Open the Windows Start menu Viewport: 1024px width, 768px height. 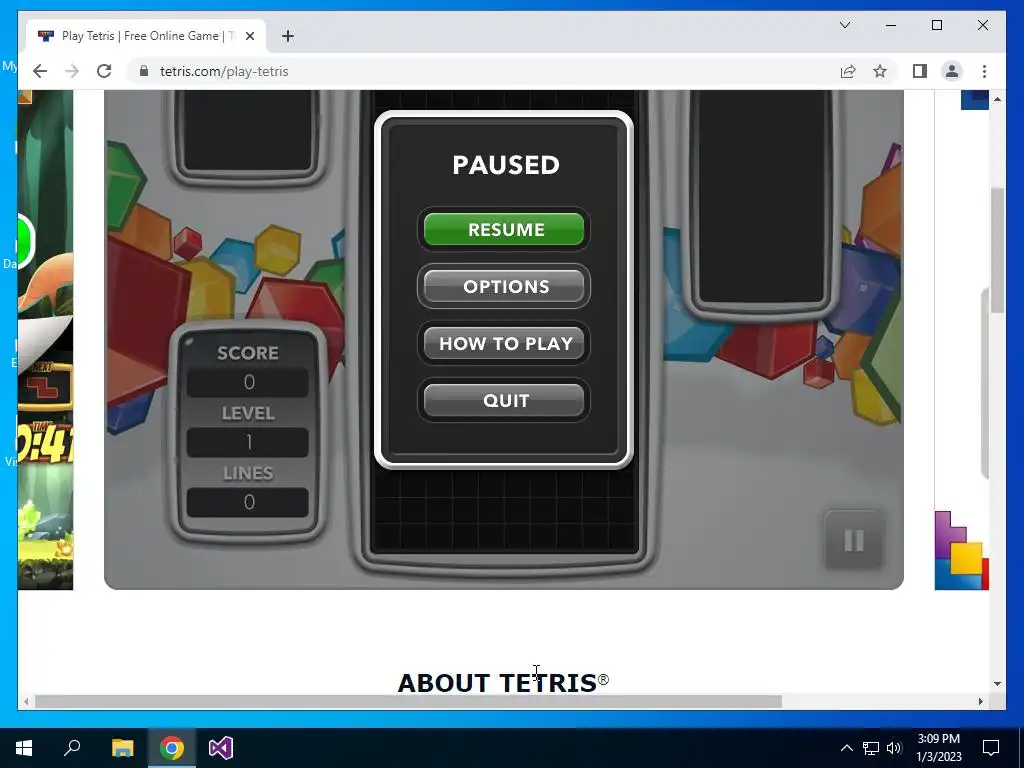pyautogui.click(x=24, y=748)
